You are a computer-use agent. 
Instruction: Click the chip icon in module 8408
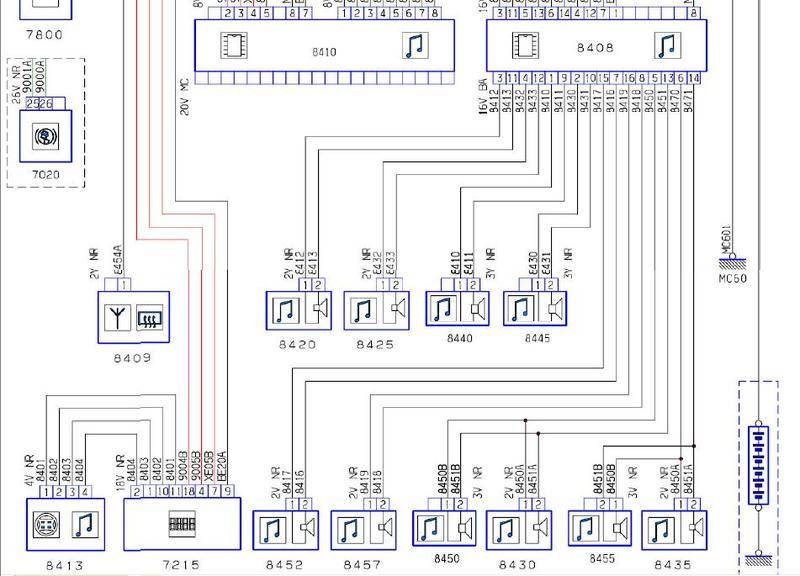[x=522, y=47]
